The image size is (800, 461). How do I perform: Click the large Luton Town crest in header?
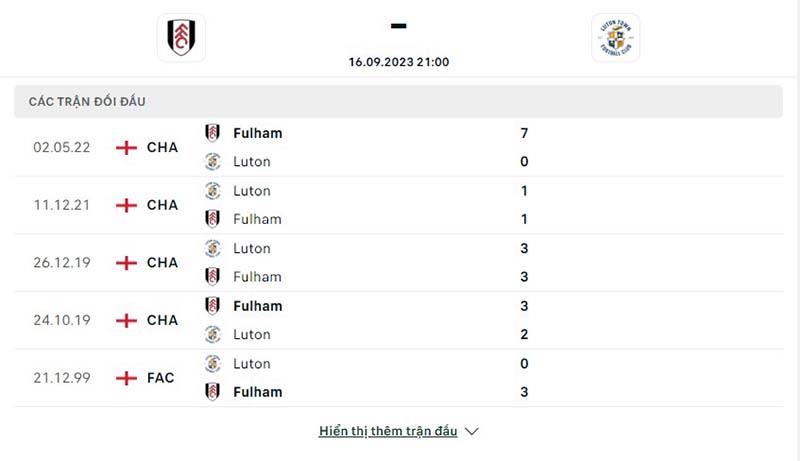pyautogui.click(x=615, y=37)
